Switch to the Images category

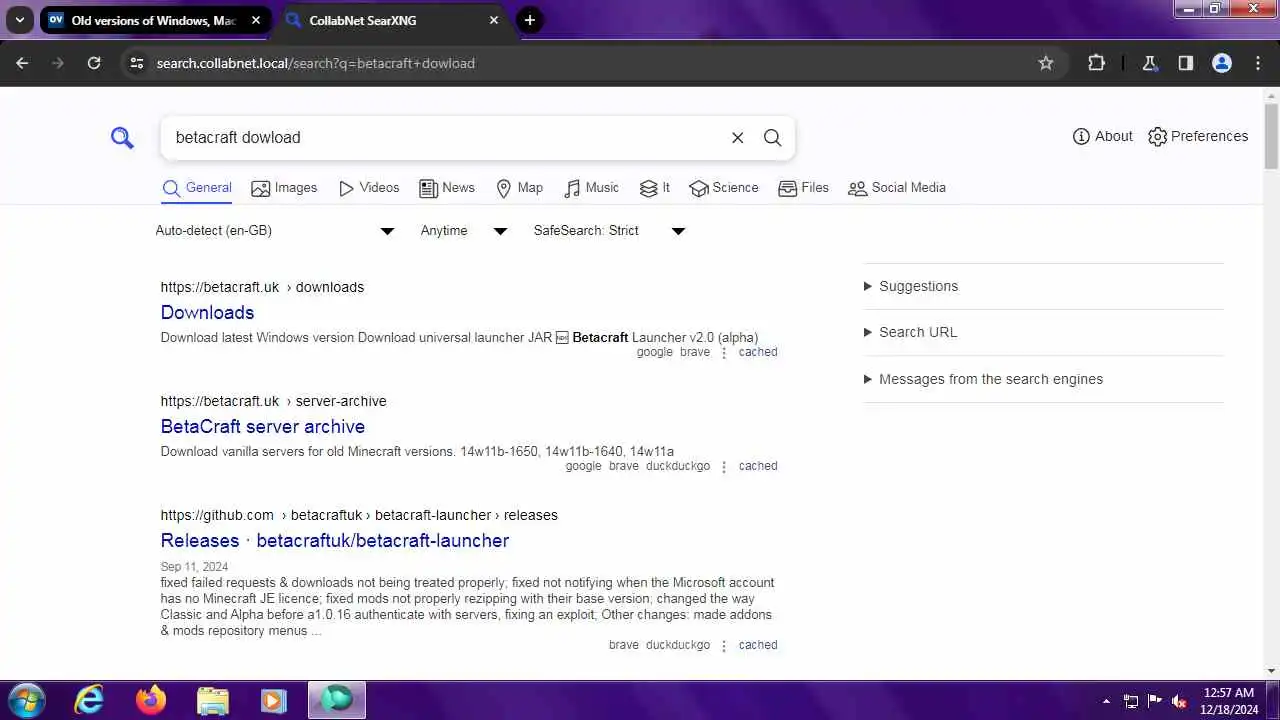click(284, 188)
